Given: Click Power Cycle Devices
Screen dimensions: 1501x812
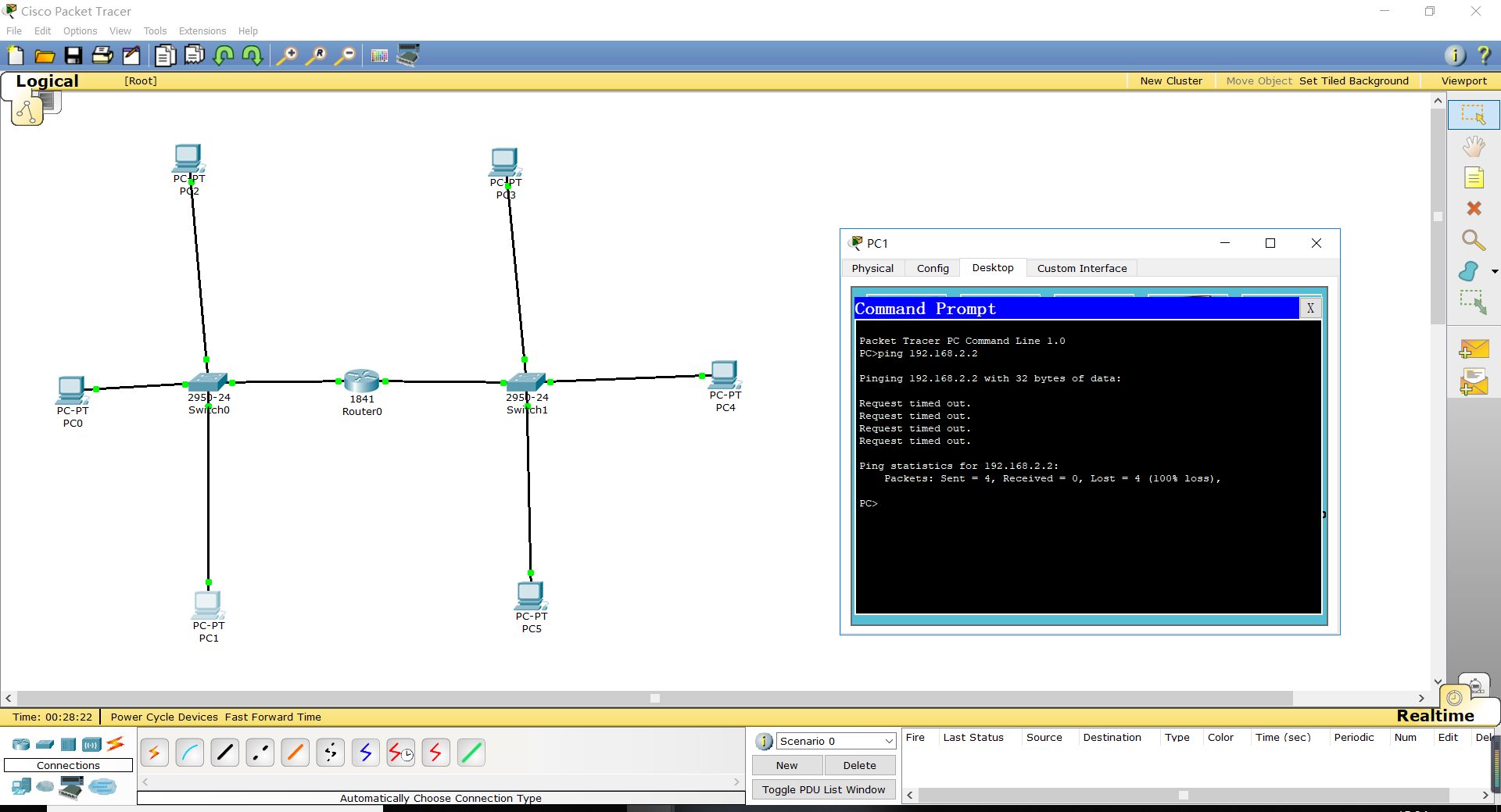Looking at the screenshot, I should [164, 717].
